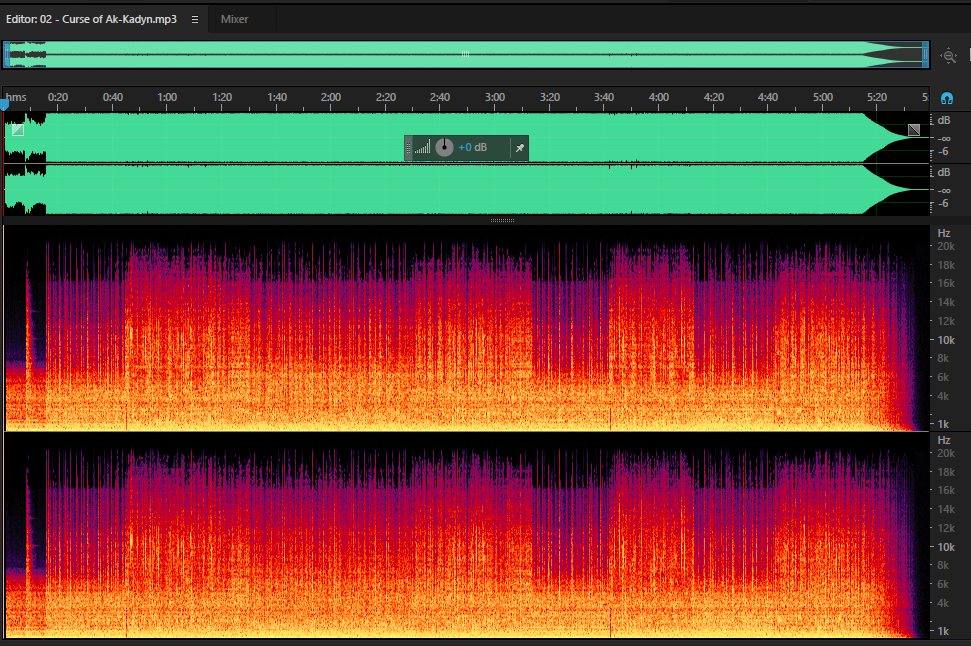Select the fade in handle on the waveform
971x646 pixels.
click(x=18, y=129)
